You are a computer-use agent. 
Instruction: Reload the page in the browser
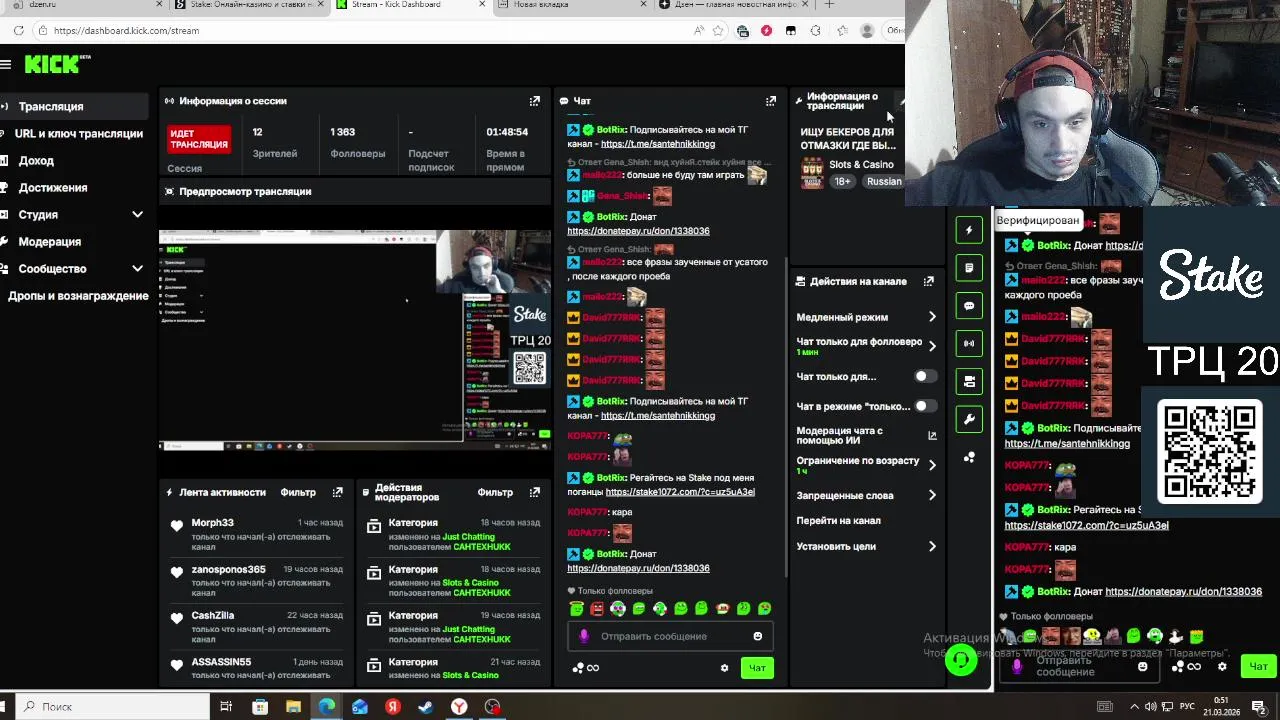click(x=19, y=31)
